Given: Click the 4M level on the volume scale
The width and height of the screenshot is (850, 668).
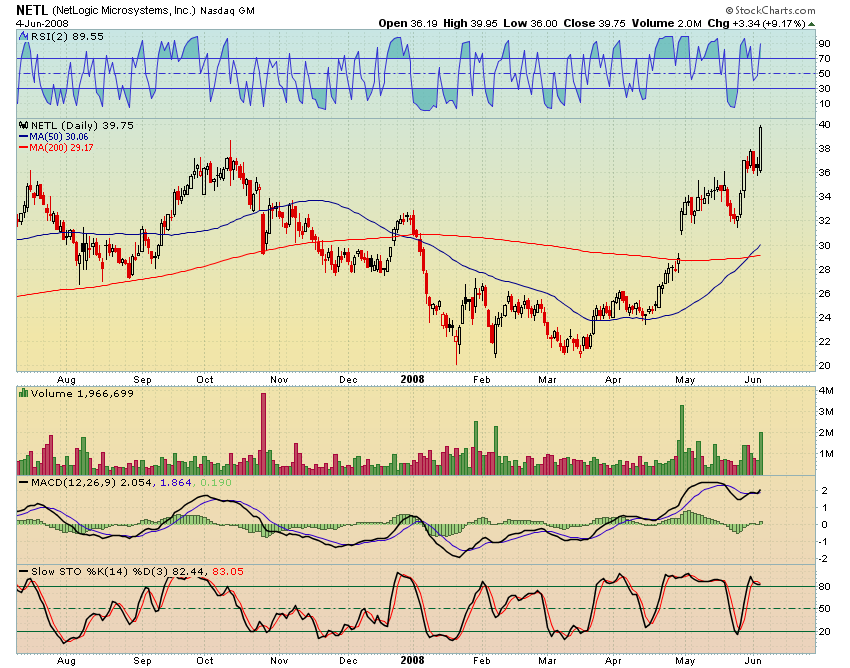Looking at the screenshot, I should pyautogui.click(x=826, y=390).
